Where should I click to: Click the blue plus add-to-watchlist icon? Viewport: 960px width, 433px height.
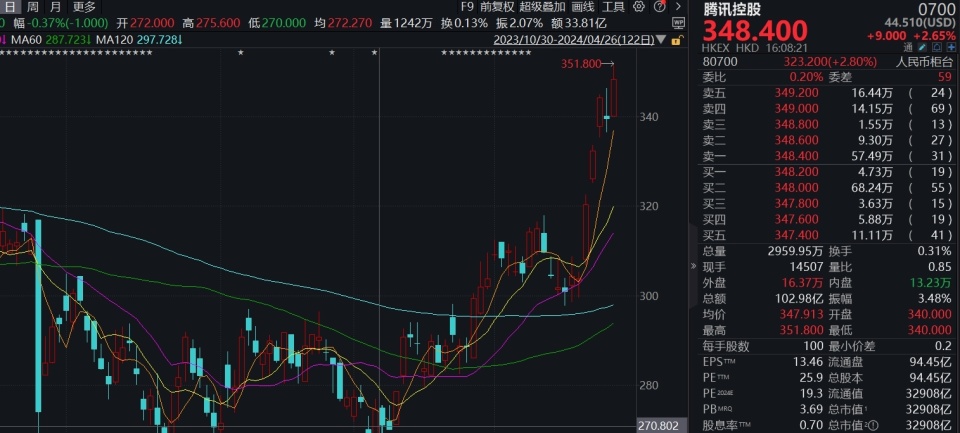click(950, 47)
